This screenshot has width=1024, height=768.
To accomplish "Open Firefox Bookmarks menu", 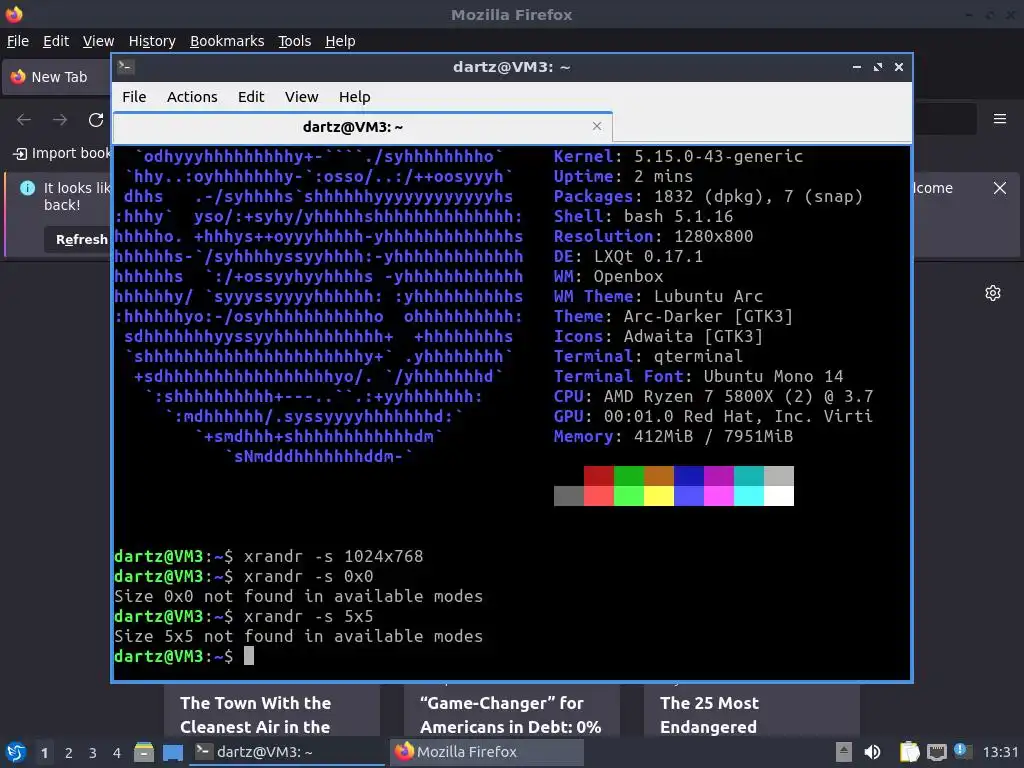I will 227,41.
